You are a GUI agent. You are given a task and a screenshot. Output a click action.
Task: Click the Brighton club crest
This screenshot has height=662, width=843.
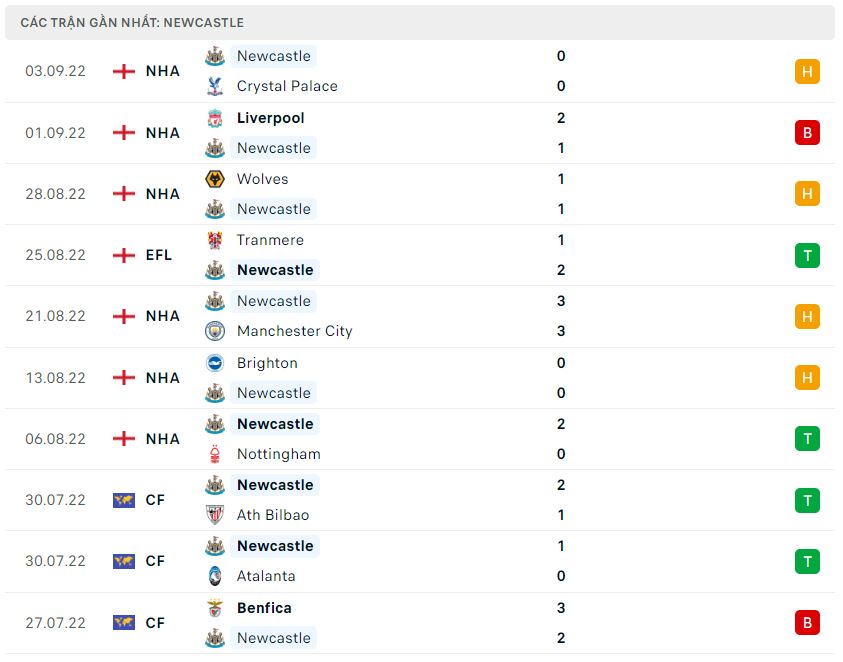tap(214, 363)
